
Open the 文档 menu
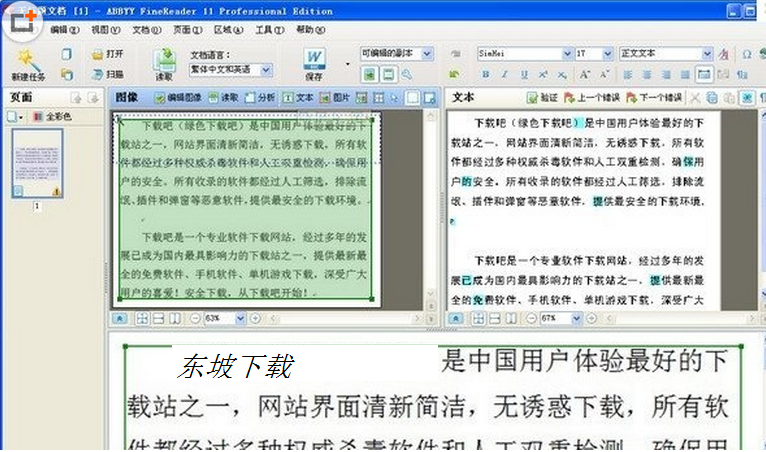point(146,30)
